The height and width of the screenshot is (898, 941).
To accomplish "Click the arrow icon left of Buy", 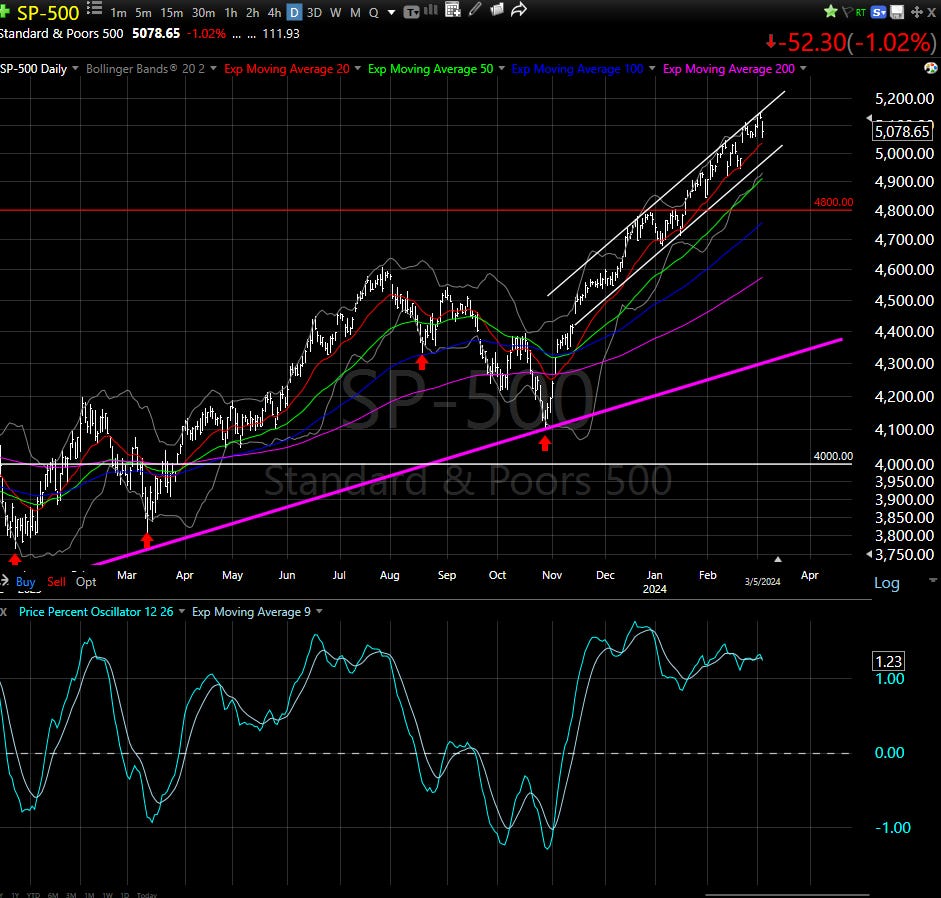I will [x=5, y=580].
